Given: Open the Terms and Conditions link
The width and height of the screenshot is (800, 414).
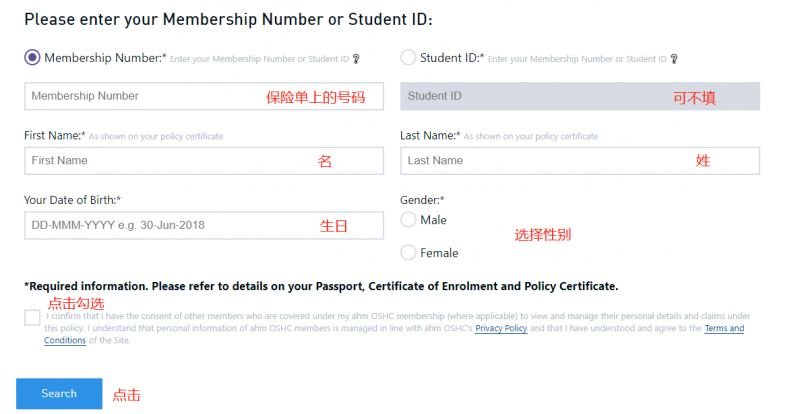Looking at the screenshot, I should click(723, 328).
